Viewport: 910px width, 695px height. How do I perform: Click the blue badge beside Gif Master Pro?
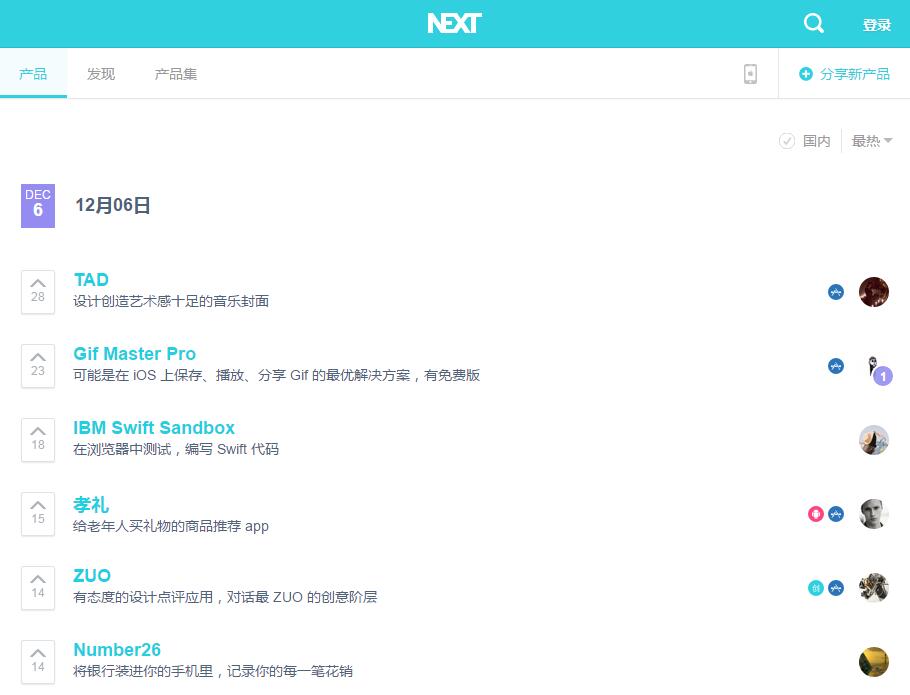(835, 366)
